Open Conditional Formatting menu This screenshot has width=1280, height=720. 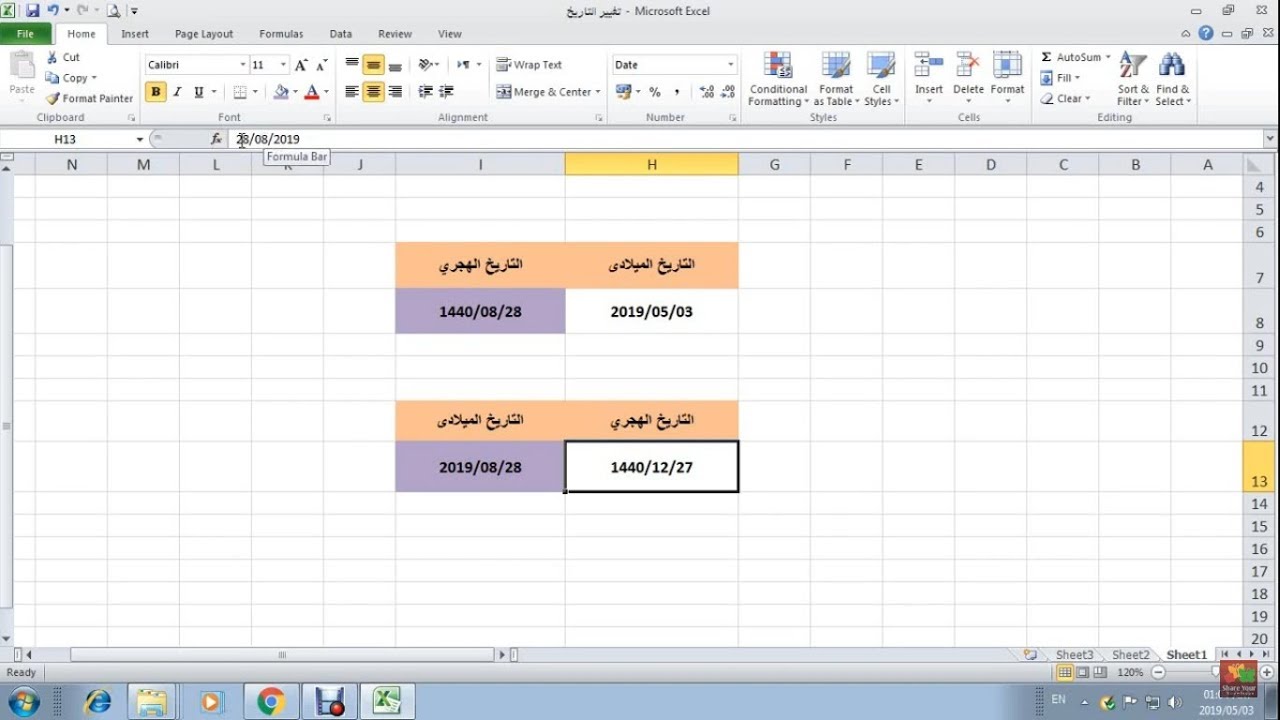(x=778, y=80)
